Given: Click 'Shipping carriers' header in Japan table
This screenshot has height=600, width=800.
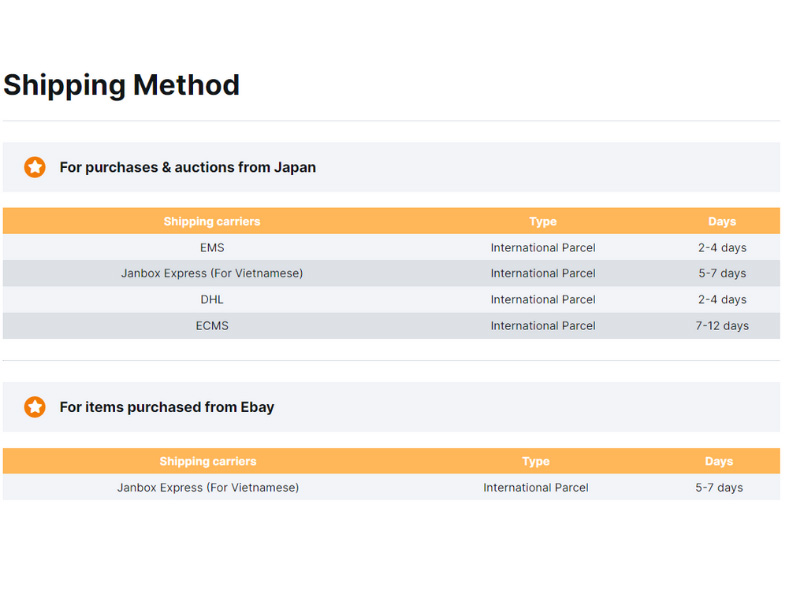Looking at the screenshot, I should (x=212, y=221).
